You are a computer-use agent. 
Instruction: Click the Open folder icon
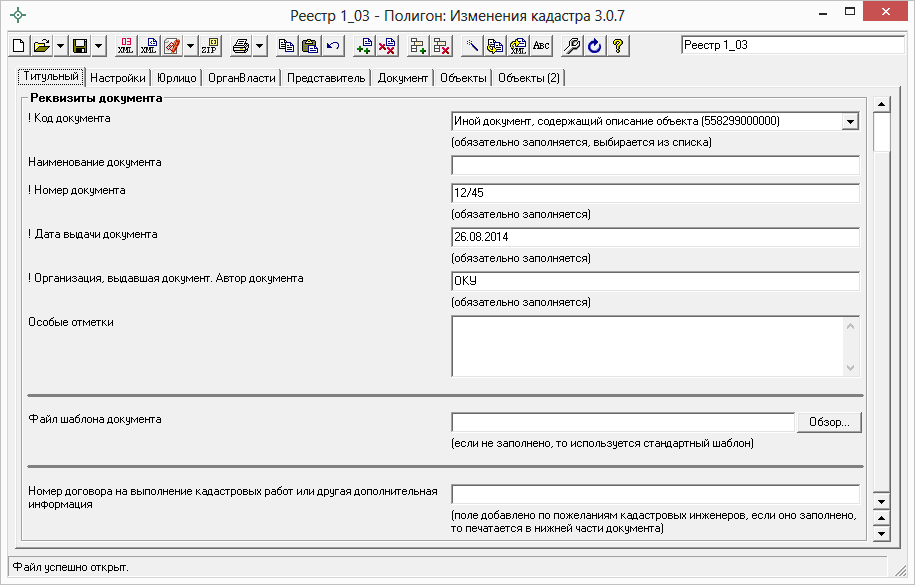(41, 46)
